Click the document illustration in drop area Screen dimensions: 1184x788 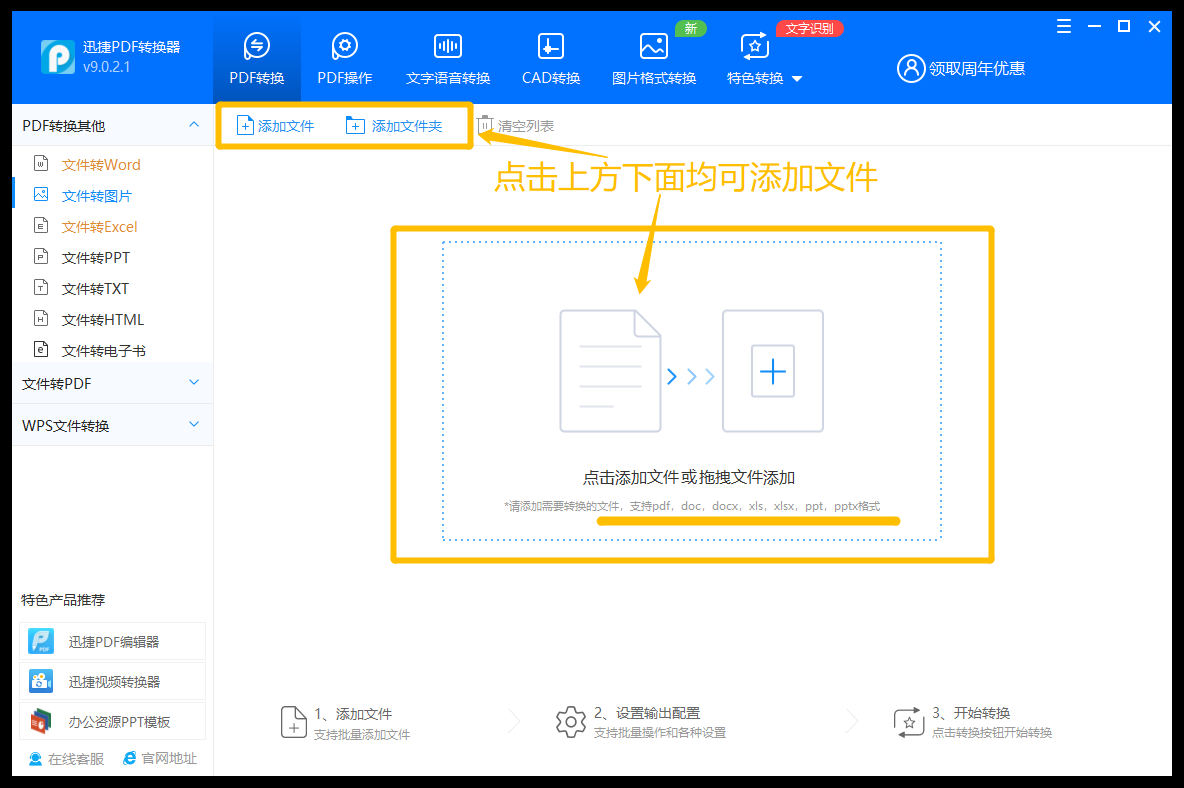coord(610,371)
